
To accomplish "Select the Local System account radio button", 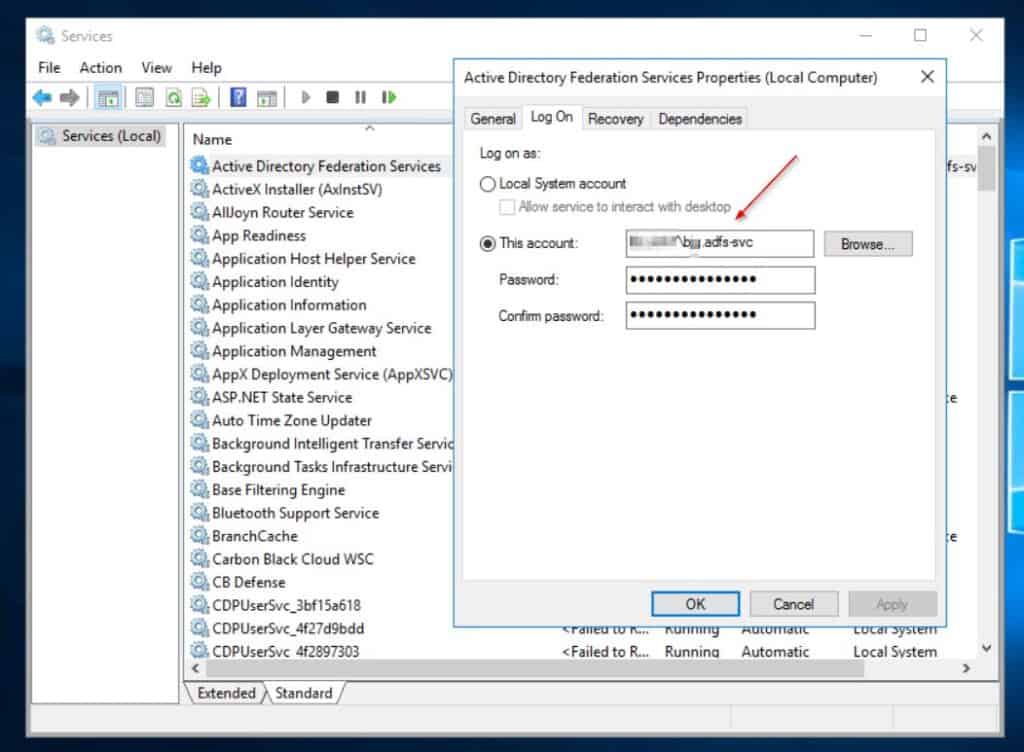I will [x=487, y=184].
